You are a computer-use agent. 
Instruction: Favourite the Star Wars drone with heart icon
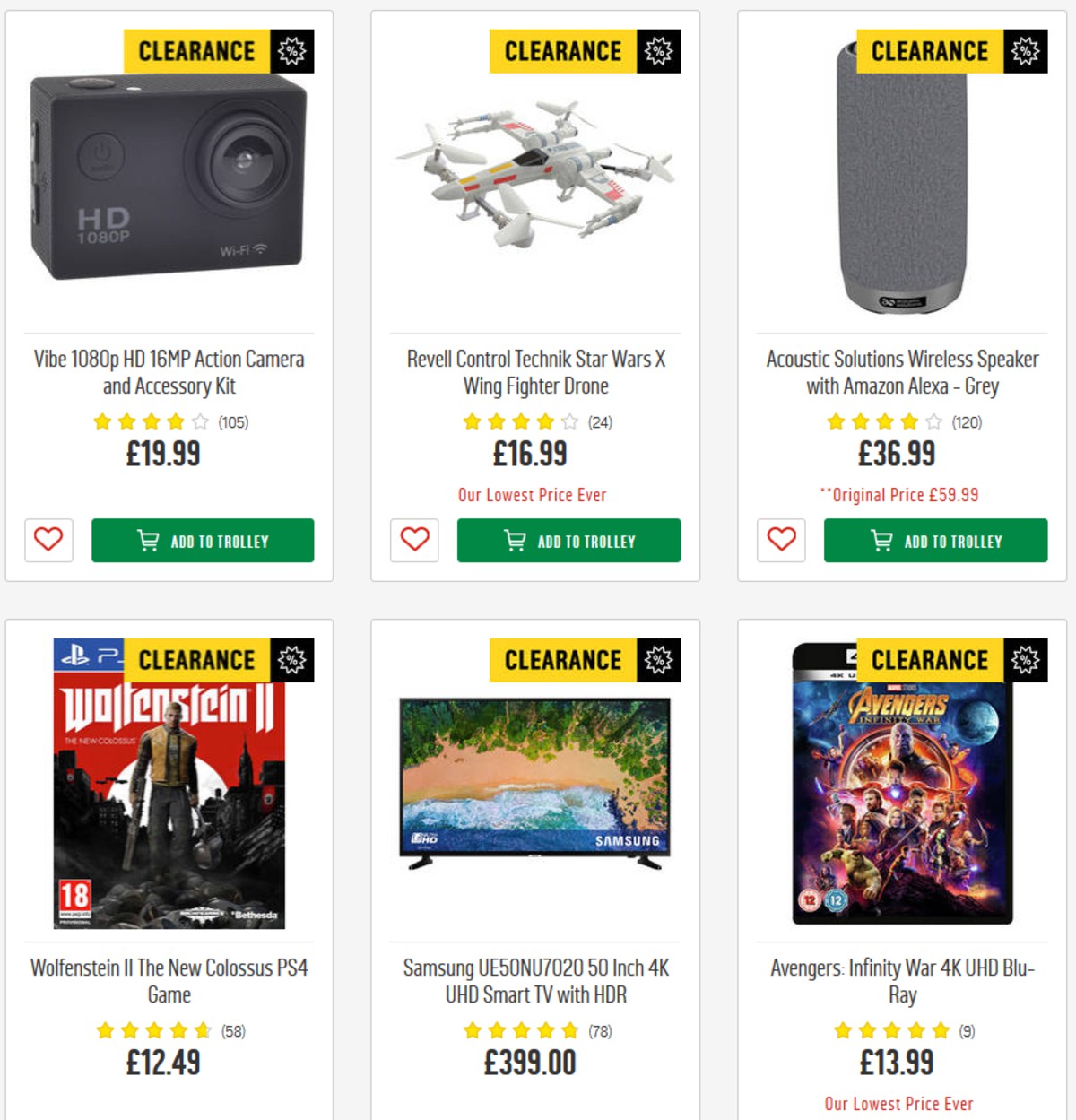point(413,541)
